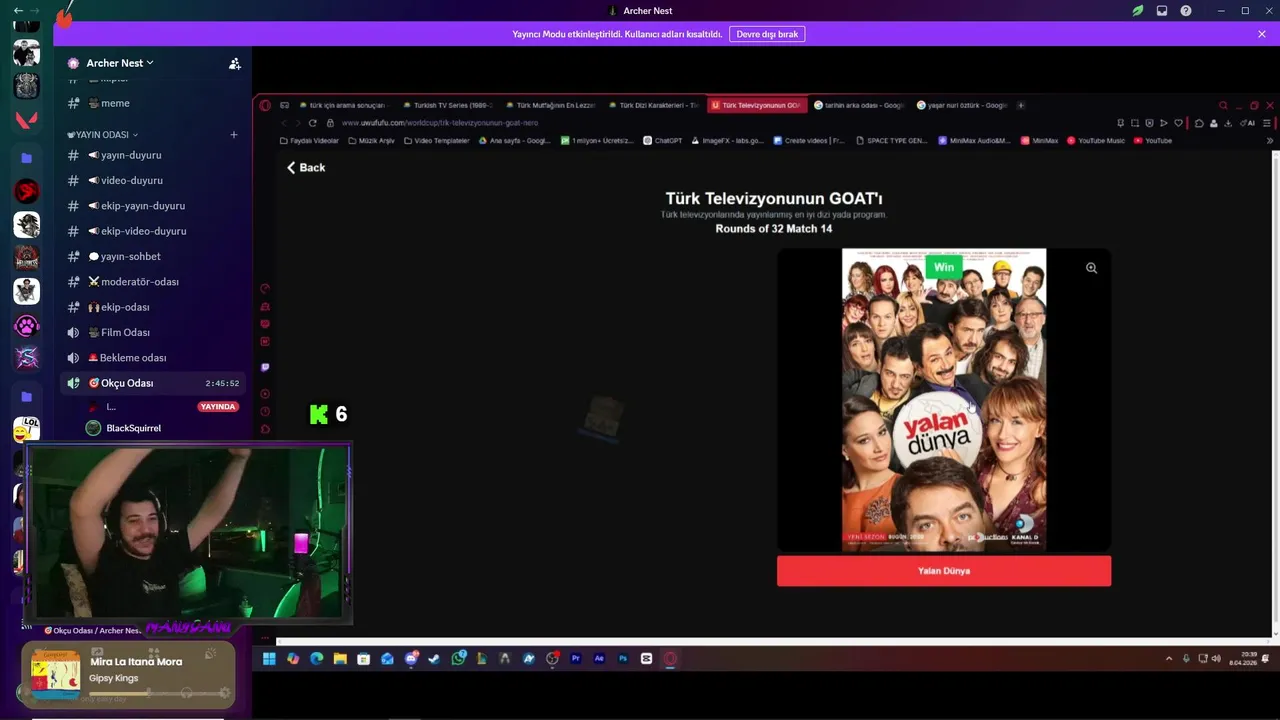This screenshot has width=1280, height=720.
Task: Open Photoshop from the streamed taskbar
Action: point(623,659)
